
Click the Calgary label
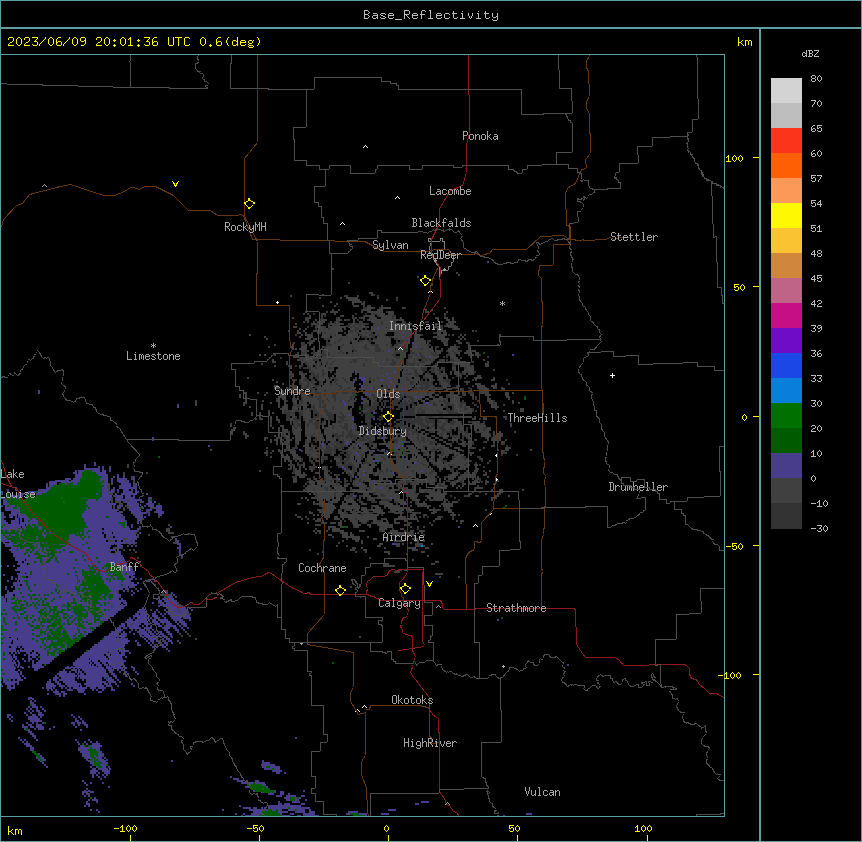tap(400, 603)
